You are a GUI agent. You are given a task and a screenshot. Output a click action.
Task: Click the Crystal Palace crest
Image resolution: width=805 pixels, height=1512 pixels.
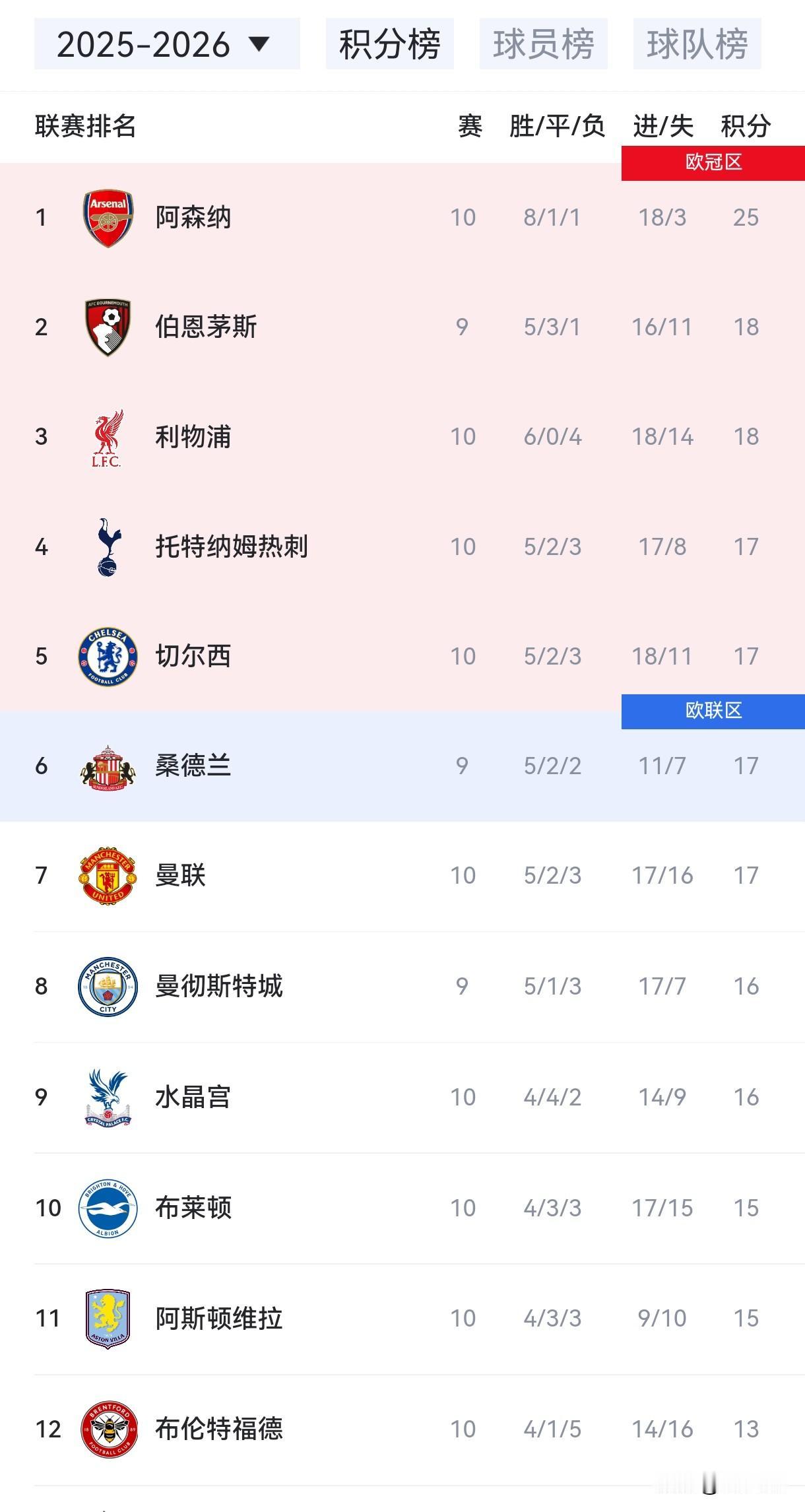click(108, 1098)
